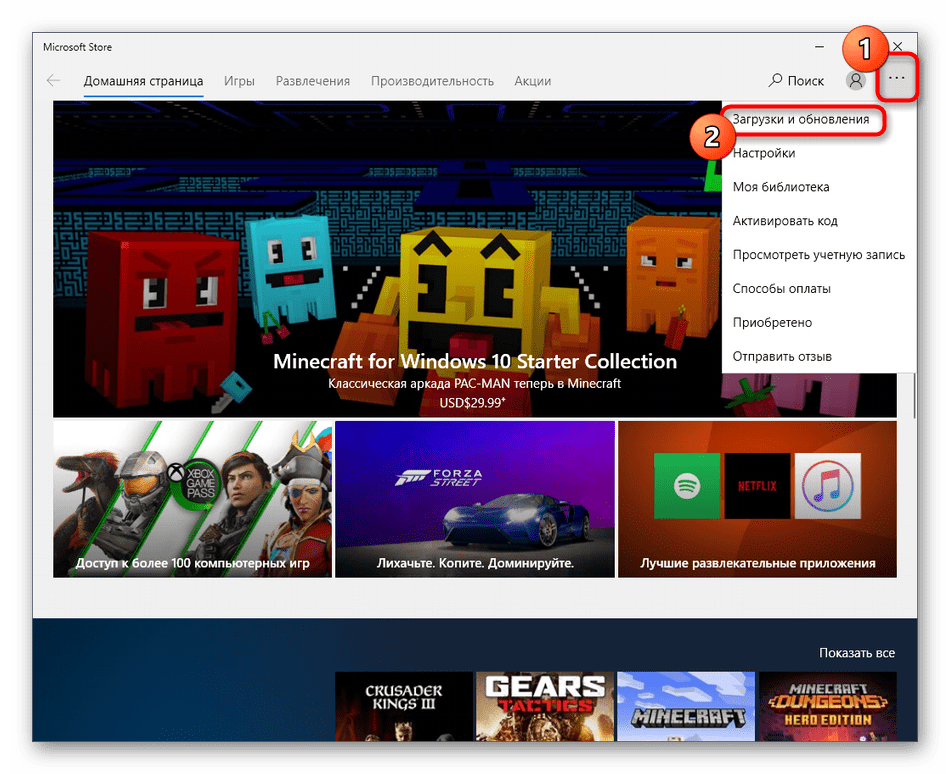
Task: Go to the Акции tab
Action: tap(532, 81)
